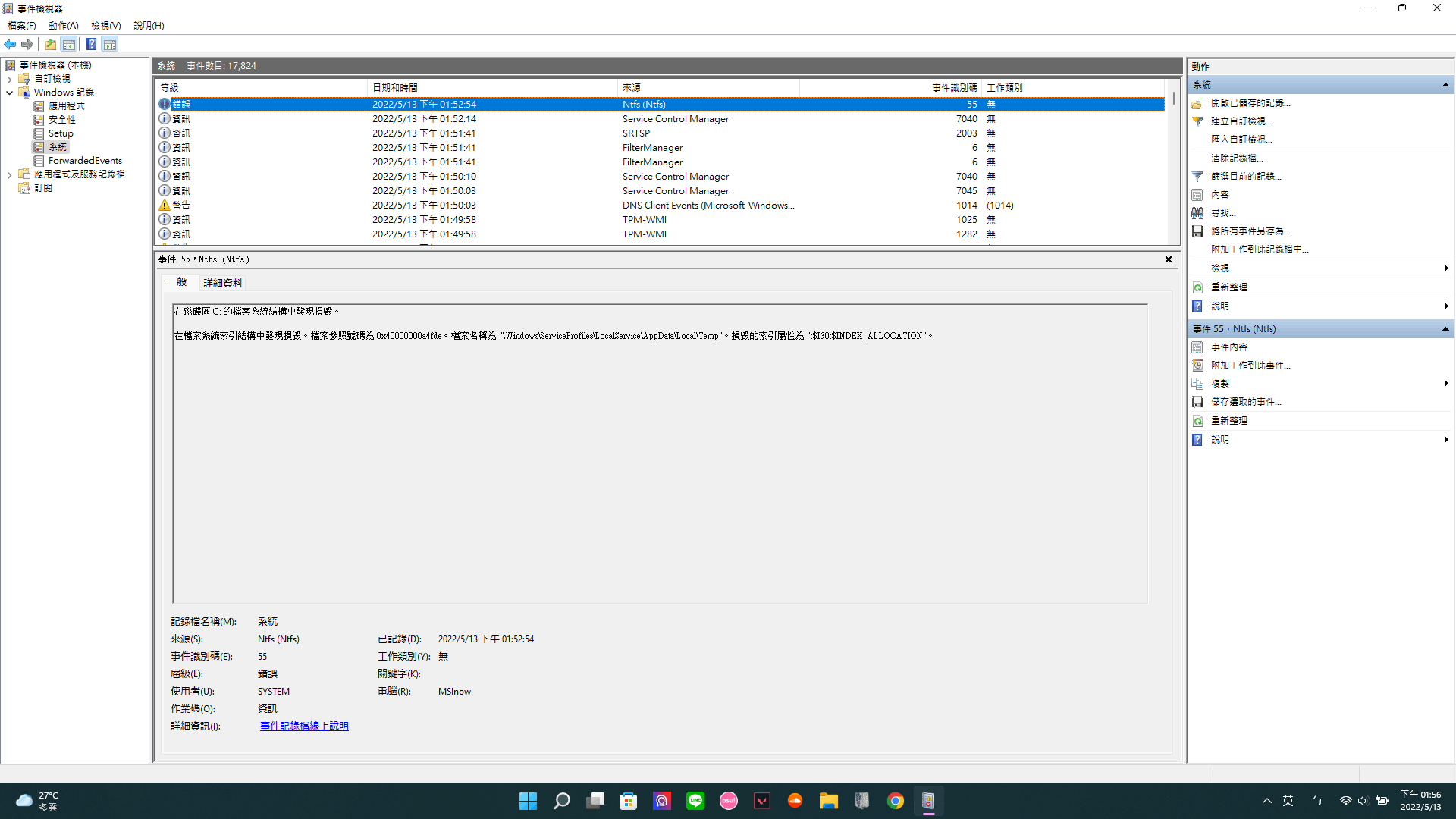1456x819 pixels.
Task: Open the 動作(A) menu
Action: pyautogui.click(x=64, y=25)
